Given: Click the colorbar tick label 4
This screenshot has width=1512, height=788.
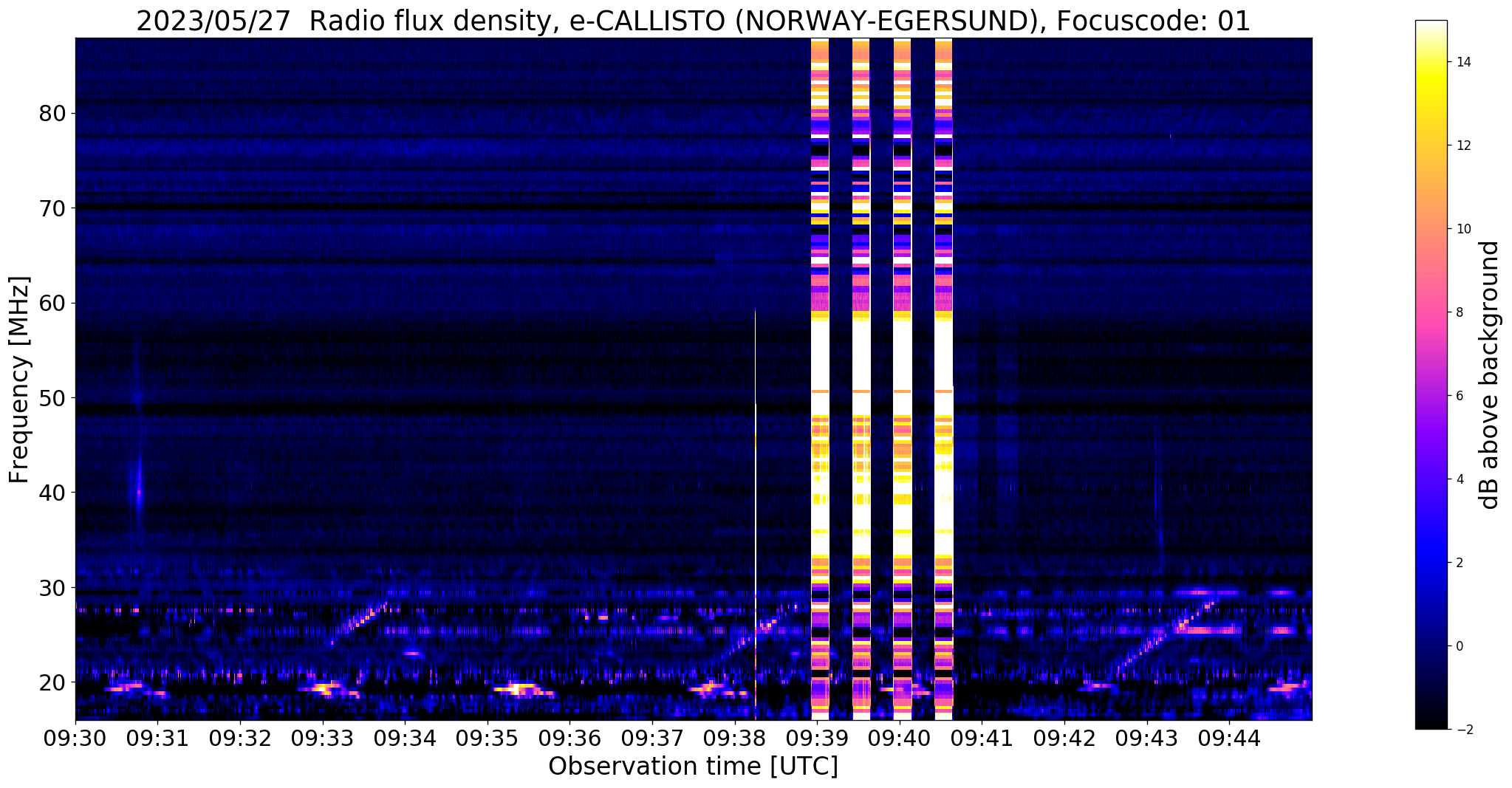Looking at the screenshot, I should pos(1459,479).
